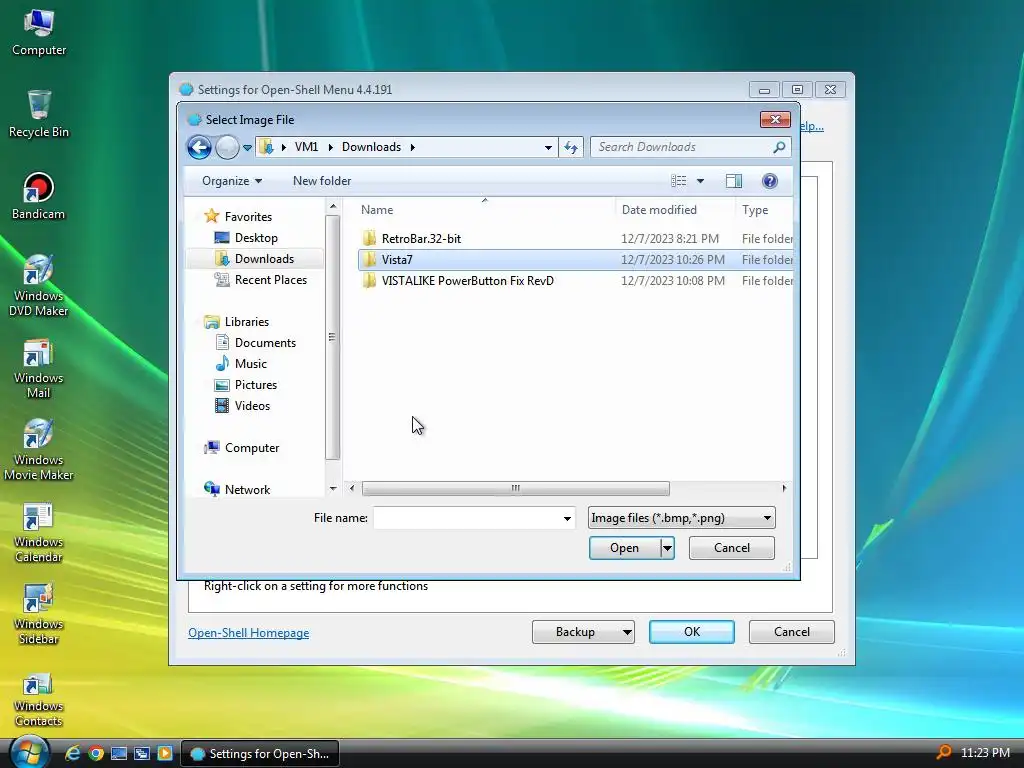
Task: Click New folder button
Action: click(322, 181)
